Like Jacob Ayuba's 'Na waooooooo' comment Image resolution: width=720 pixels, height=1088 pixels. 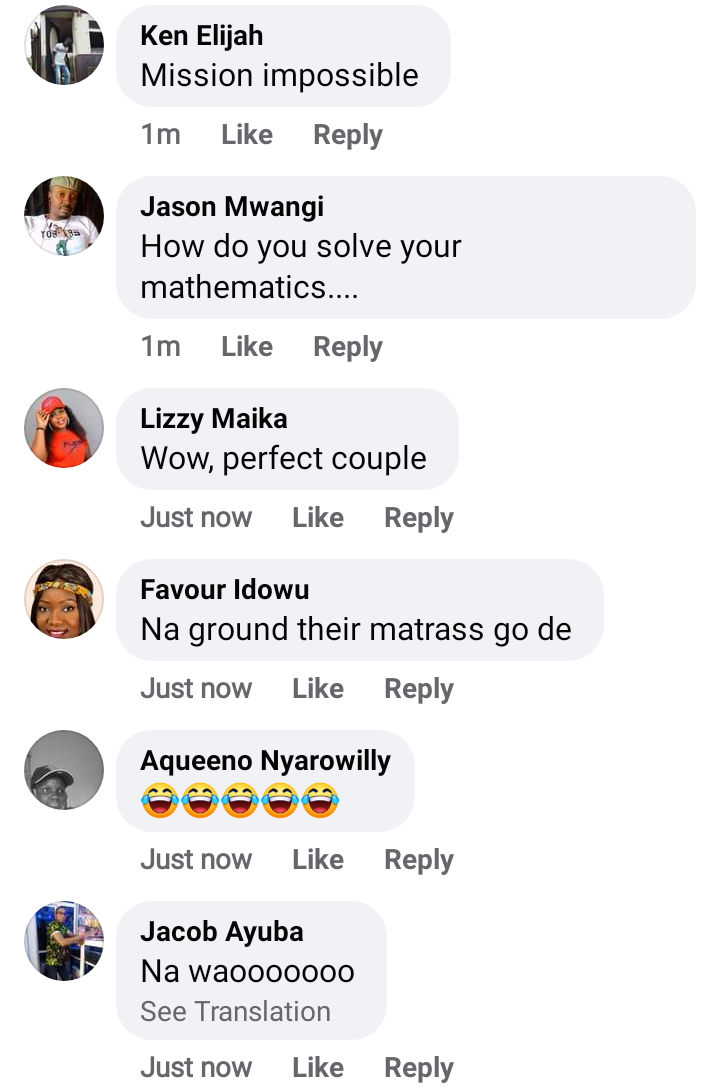pyautogui.click(x=318, y=1067)
